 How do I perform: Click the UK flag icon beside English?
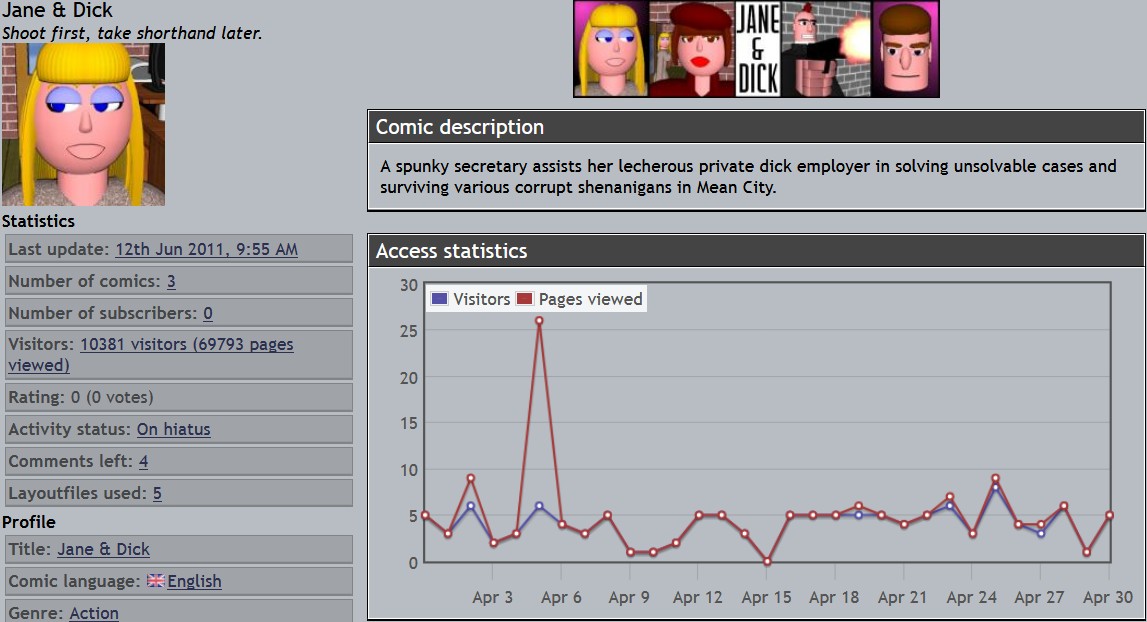(x=155, y=581)
